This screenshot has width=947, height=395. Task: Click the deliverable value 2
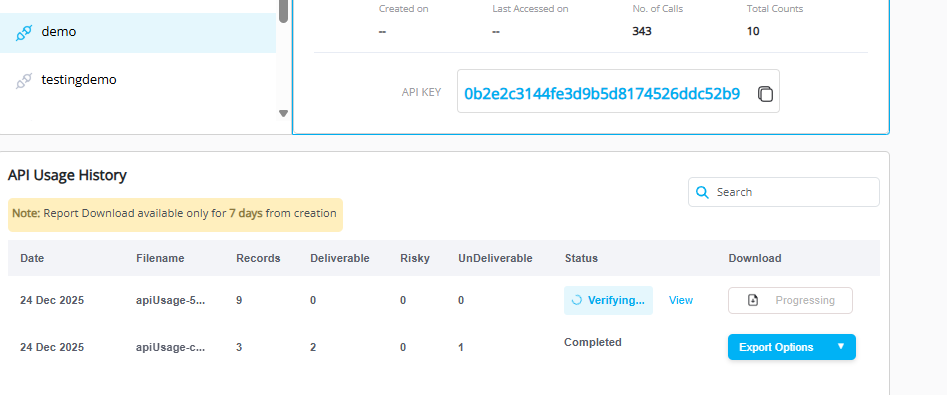coord(313,347)
